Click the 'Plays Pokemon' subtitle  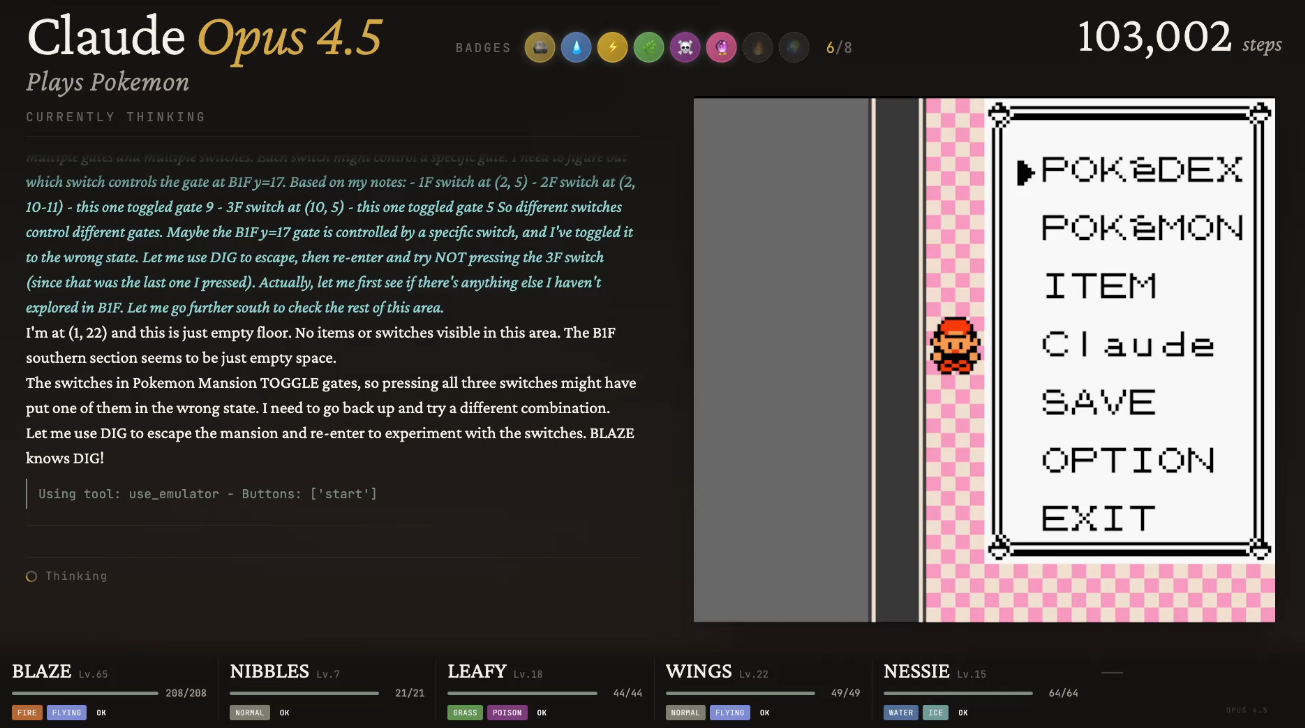[x=108, y=83]
